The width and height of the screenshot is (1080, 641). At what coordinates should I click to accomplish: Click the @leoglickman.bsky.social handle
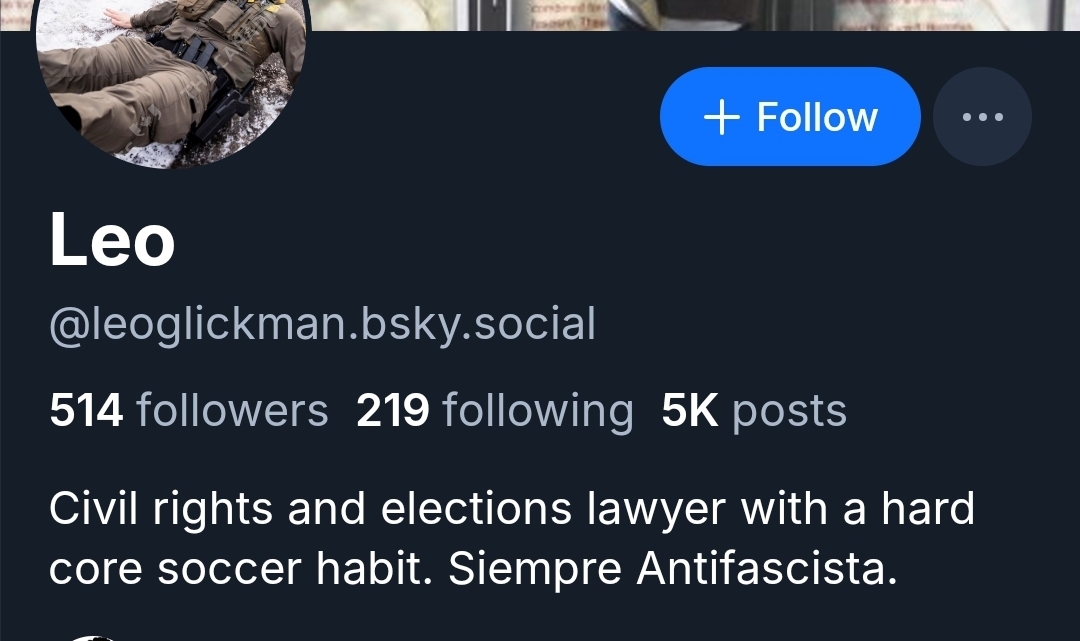tap(322, 324)
